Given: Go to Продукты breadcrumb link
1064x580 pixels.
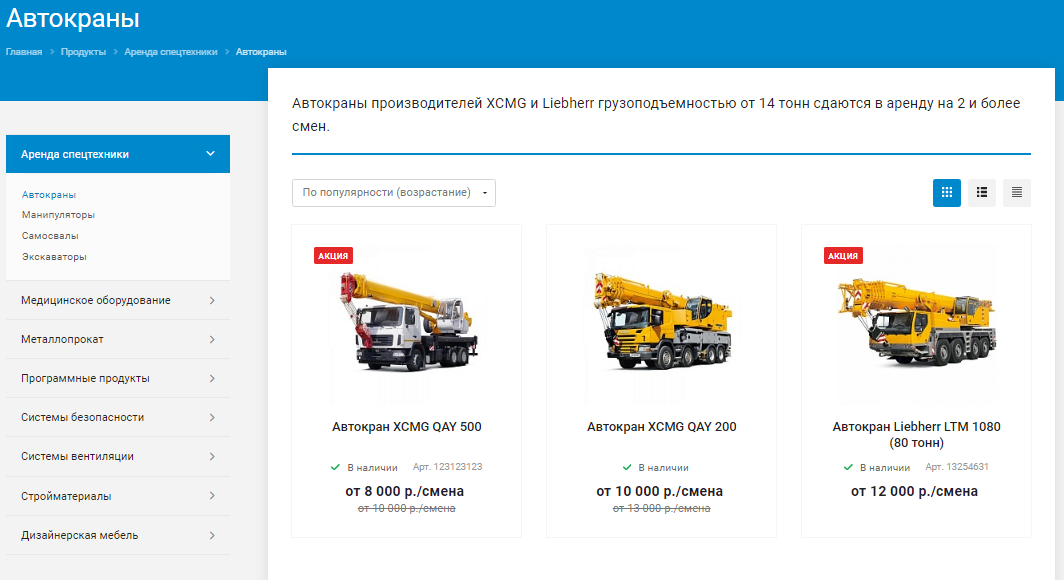Looking at the screenshot, I should click(x=83, y=52).
